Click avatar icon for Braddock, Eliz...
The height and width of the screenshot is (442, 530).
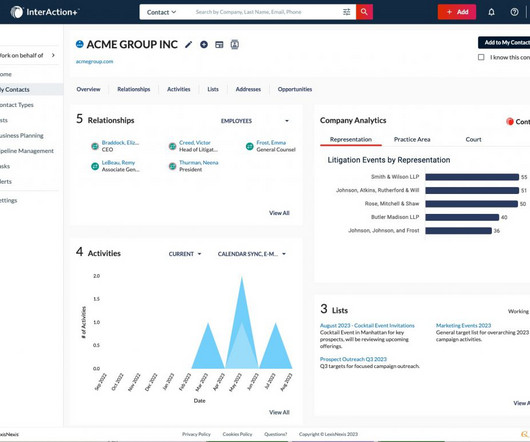95,146
